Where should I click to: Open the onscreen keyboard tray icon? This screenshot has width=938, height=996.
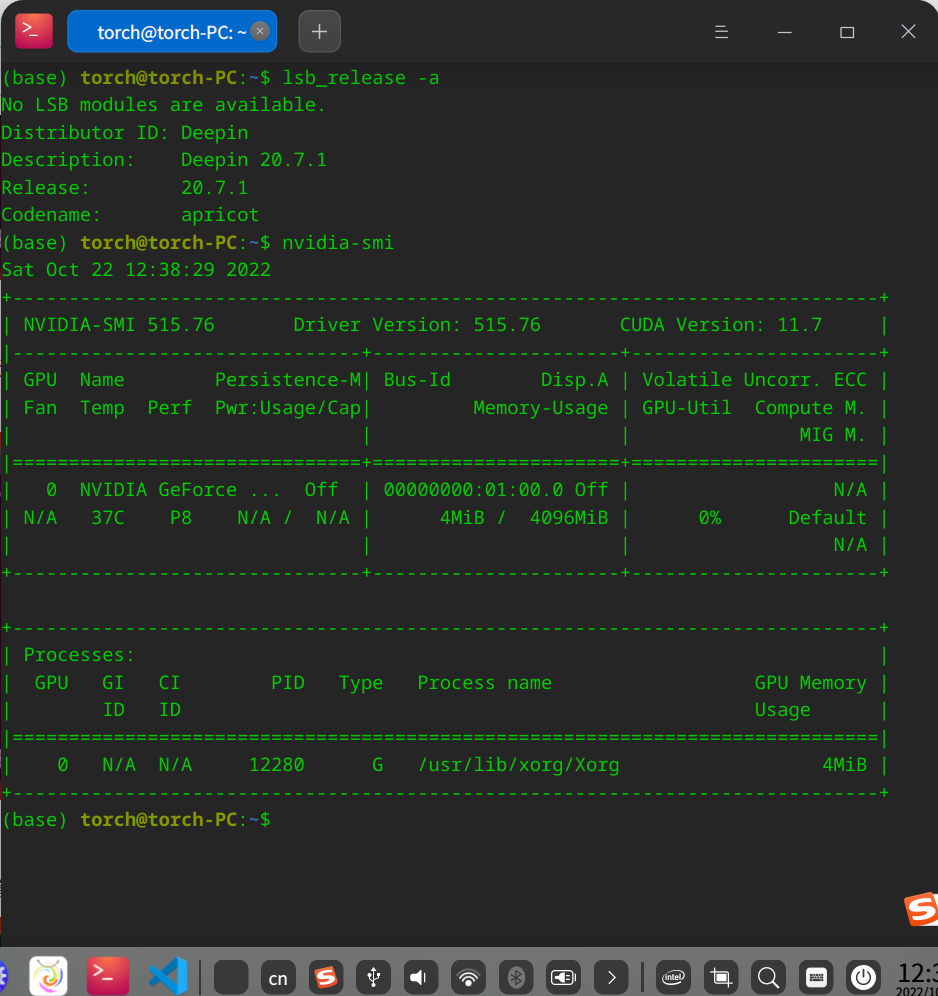(x=816, y=977)
